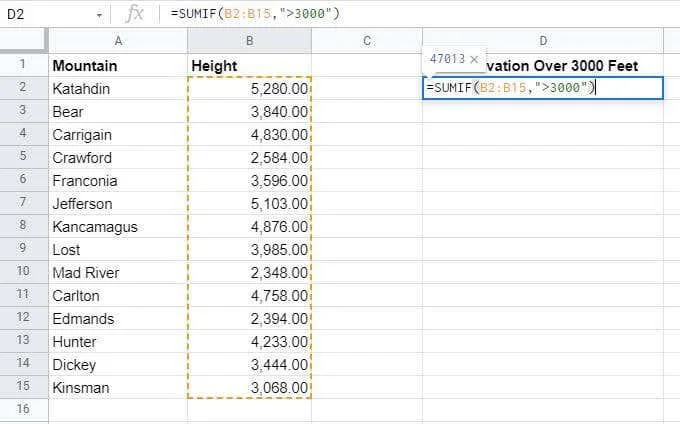Click the cell containing 3,068.00
The width and height of the screenshot is (680, 424).
[249, 387]
